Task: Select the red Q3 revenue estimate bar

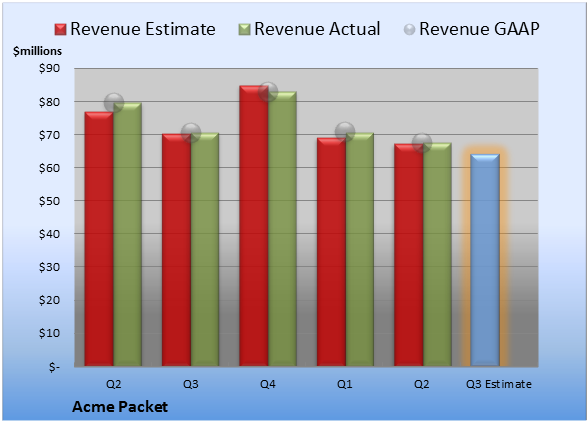Action: pos(176,250)
